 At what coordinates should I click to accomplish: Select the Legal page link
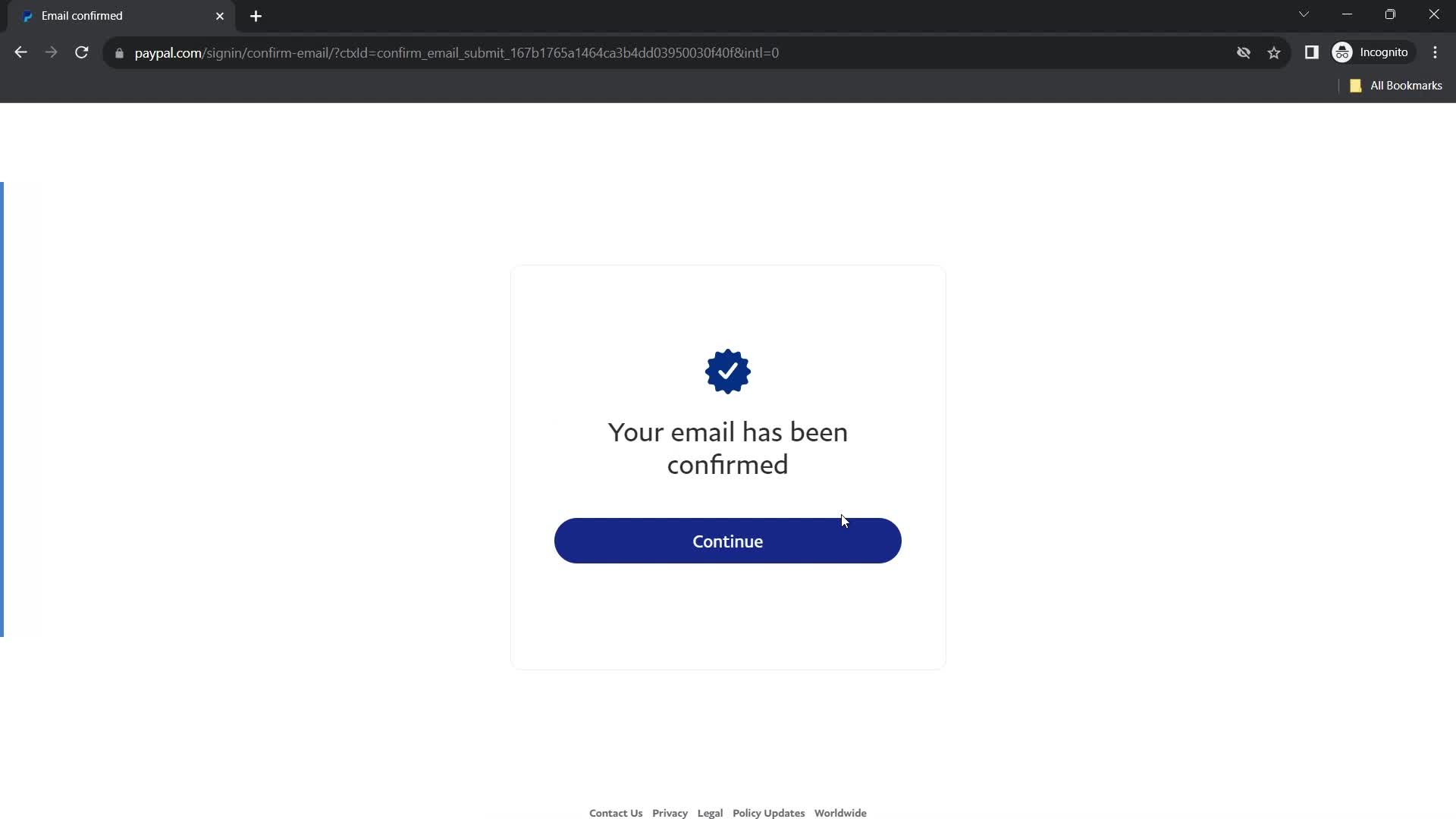click(711, 812)
